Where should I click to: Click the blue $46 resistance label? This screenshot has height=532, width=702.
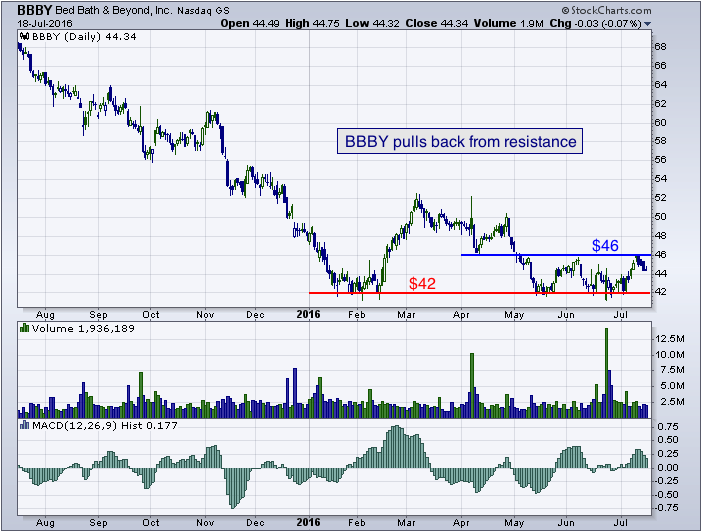(x=605, y=245)
